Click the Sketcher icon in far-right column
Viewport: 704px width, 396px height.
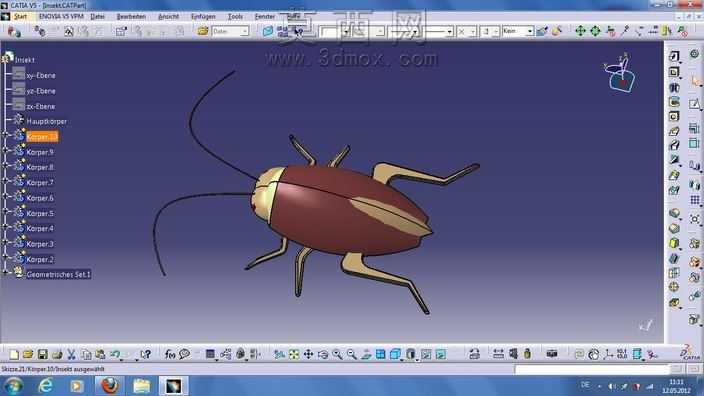click(x=694, y=104)
